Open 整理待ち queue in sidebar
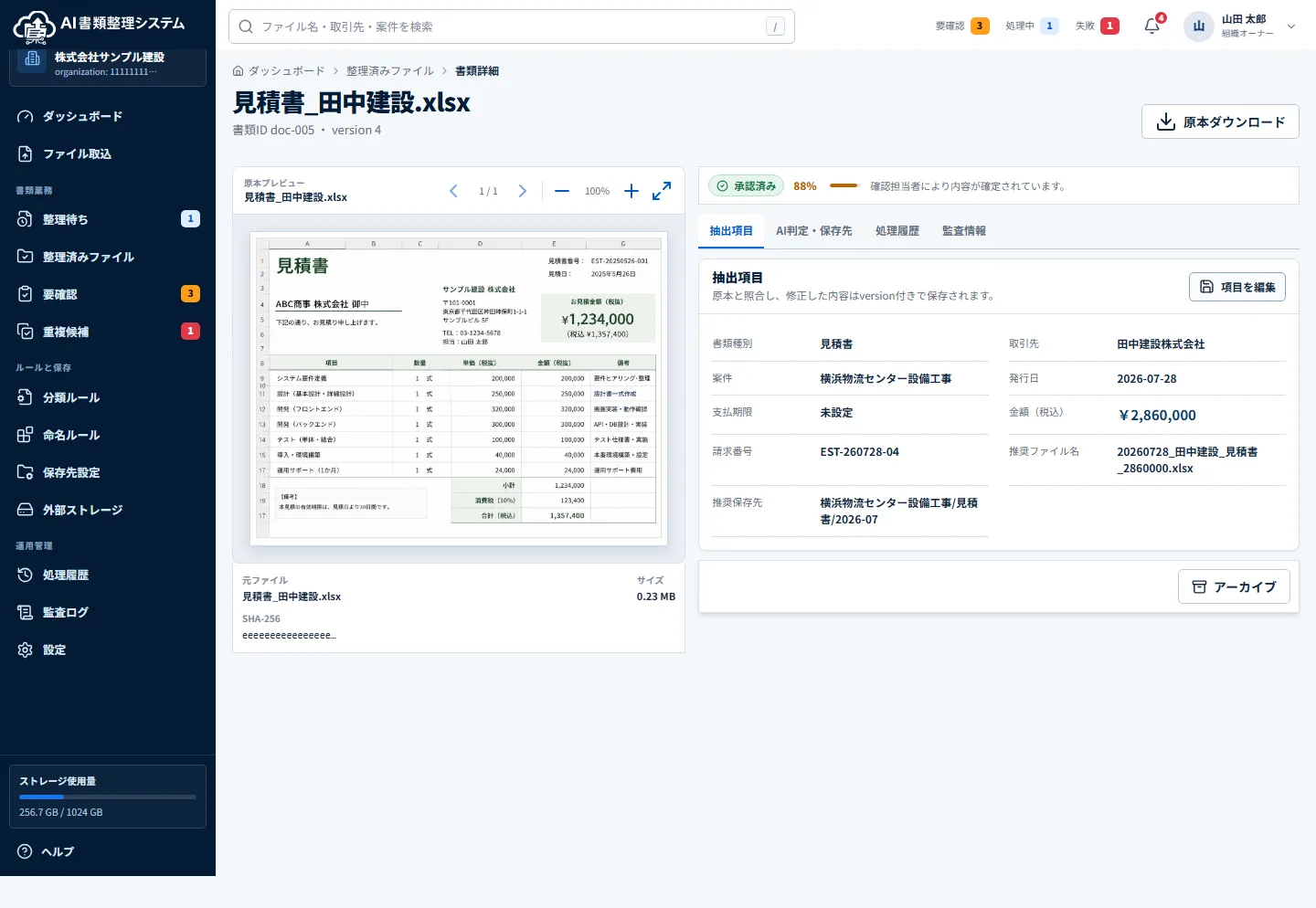Image resolution: width=1316 pixels, height=908 pixels. pos(108,219)
